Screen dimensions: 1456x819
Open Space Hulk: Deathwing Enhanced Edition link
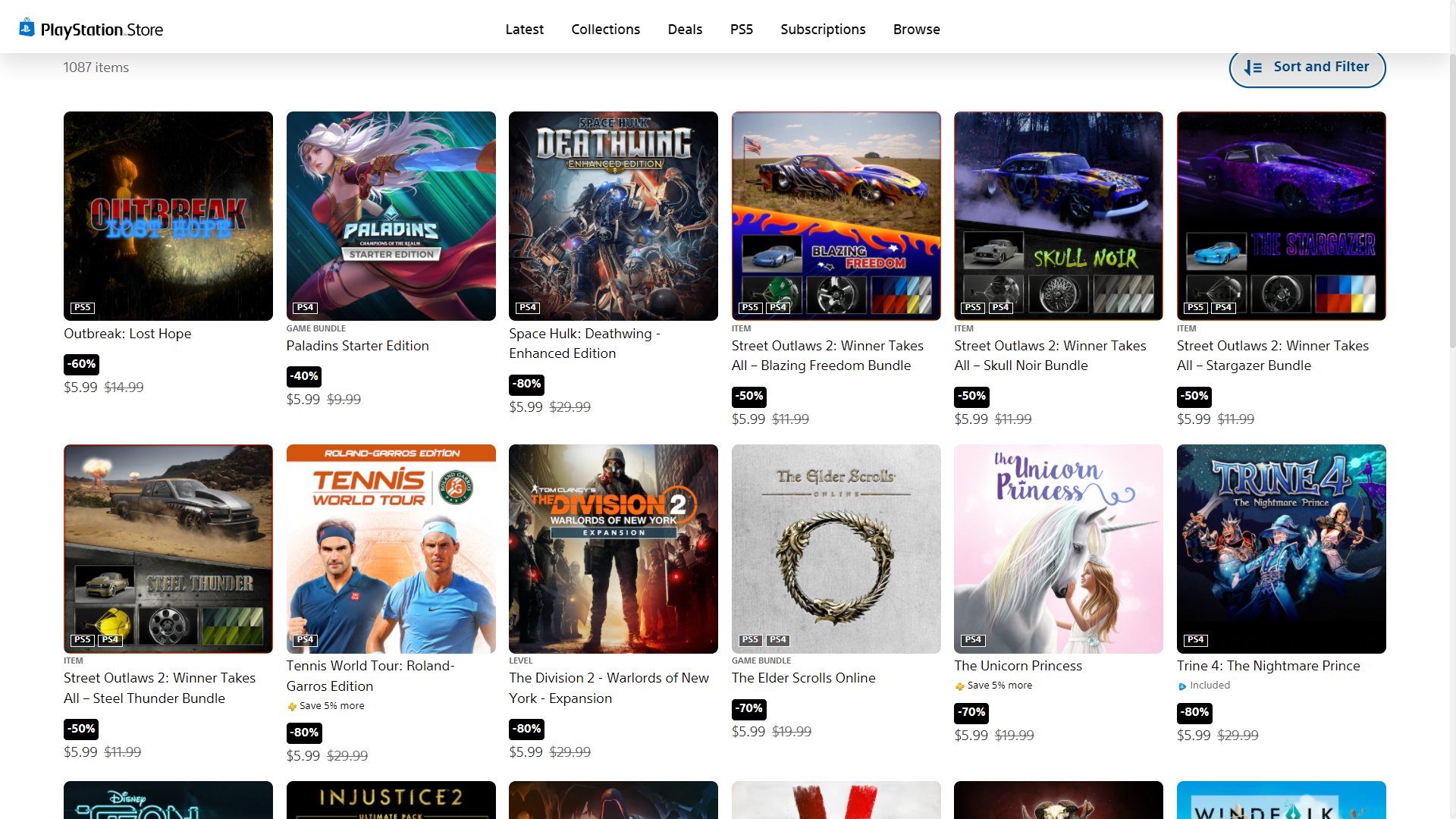(584, 344)
